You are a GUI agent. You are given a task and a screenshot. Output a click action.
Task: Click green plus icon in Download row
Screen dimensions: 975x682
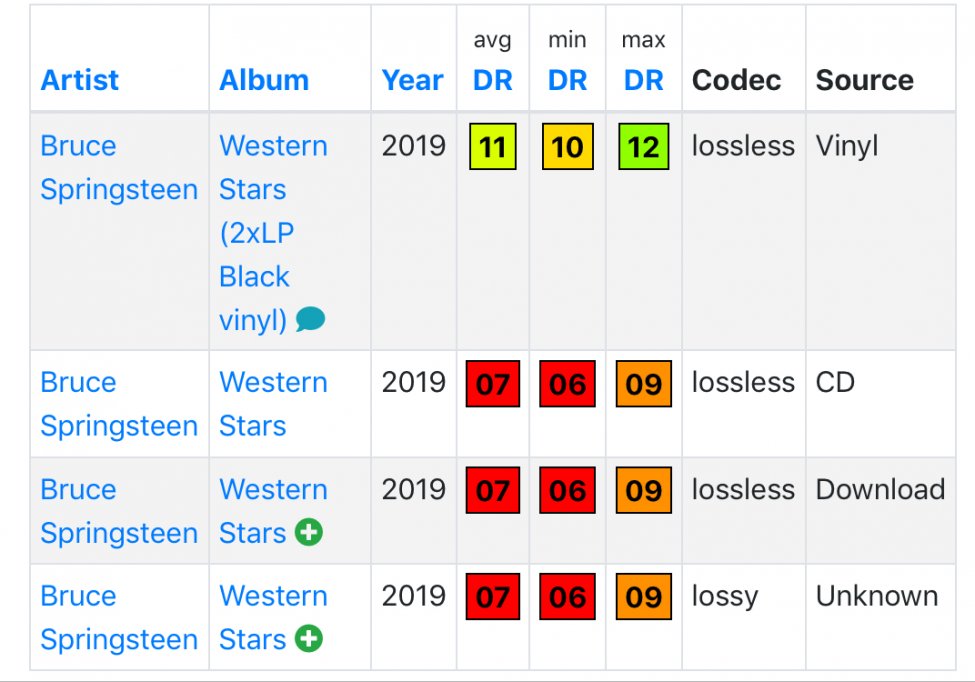pyautogui.click(x=308, y=532)
